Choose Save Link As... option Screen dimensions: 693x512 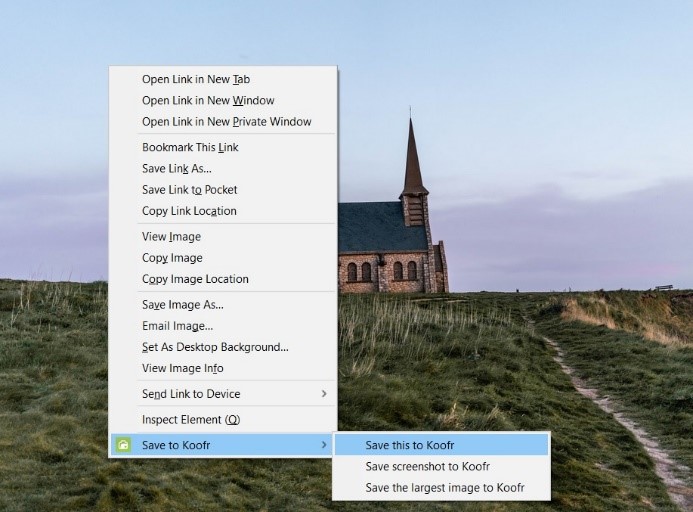click(x=177, y=168)
